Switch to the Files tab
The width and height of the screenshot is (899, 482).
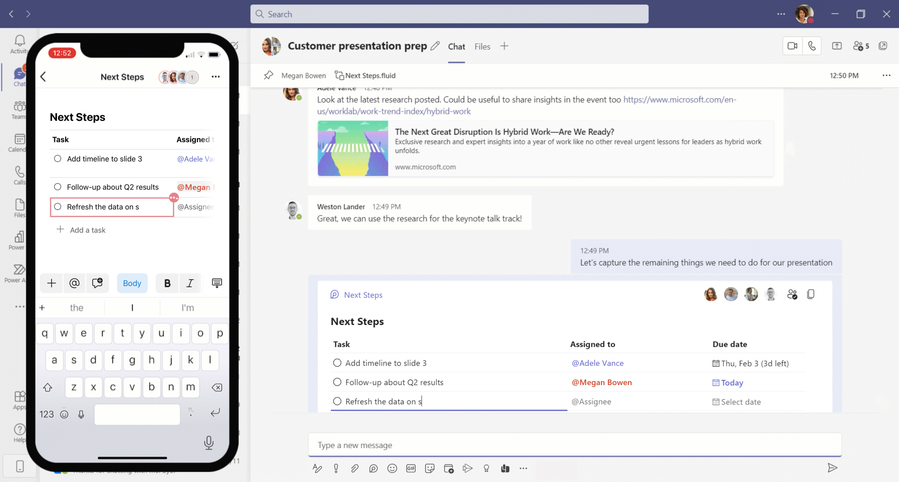pos(482,46)
